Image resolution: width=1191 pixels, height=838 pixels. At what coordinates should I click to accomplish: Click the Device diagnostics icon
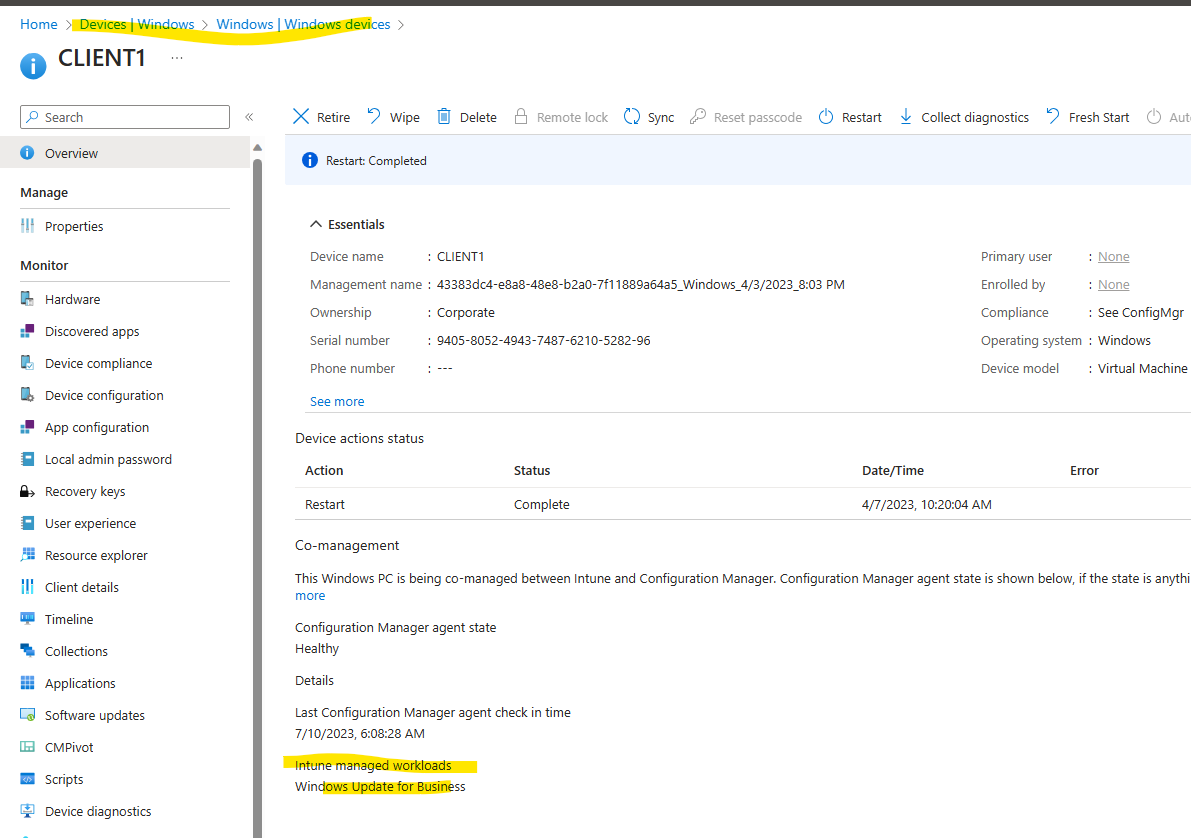[27, 811]
